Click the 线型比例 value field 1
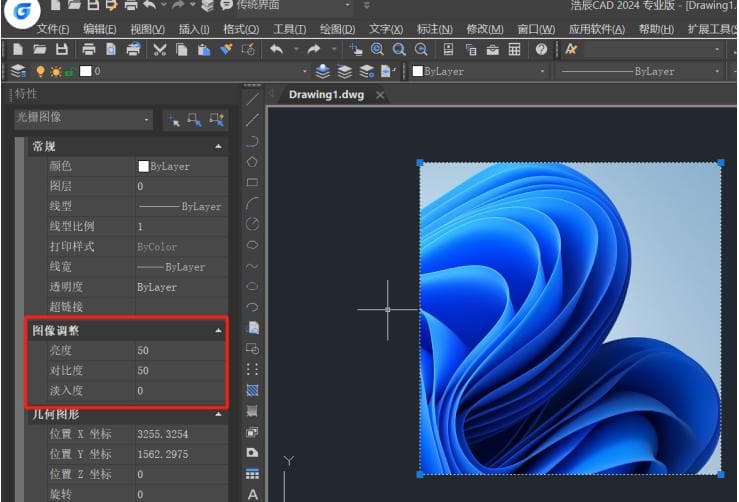This screenshot has height=502, width=739. [x=181, y=226]
